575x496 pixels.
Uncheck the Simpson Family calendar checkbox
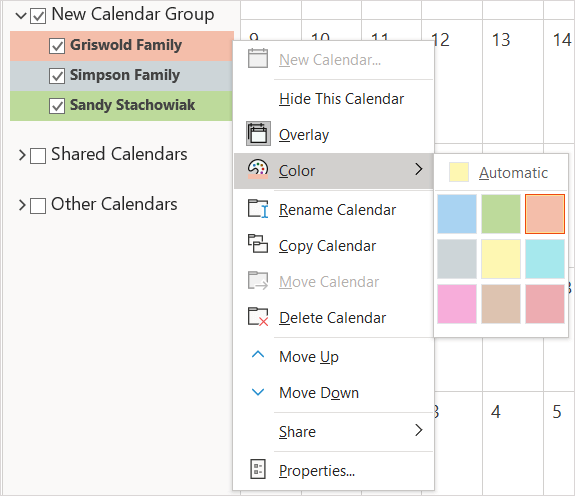57,76
